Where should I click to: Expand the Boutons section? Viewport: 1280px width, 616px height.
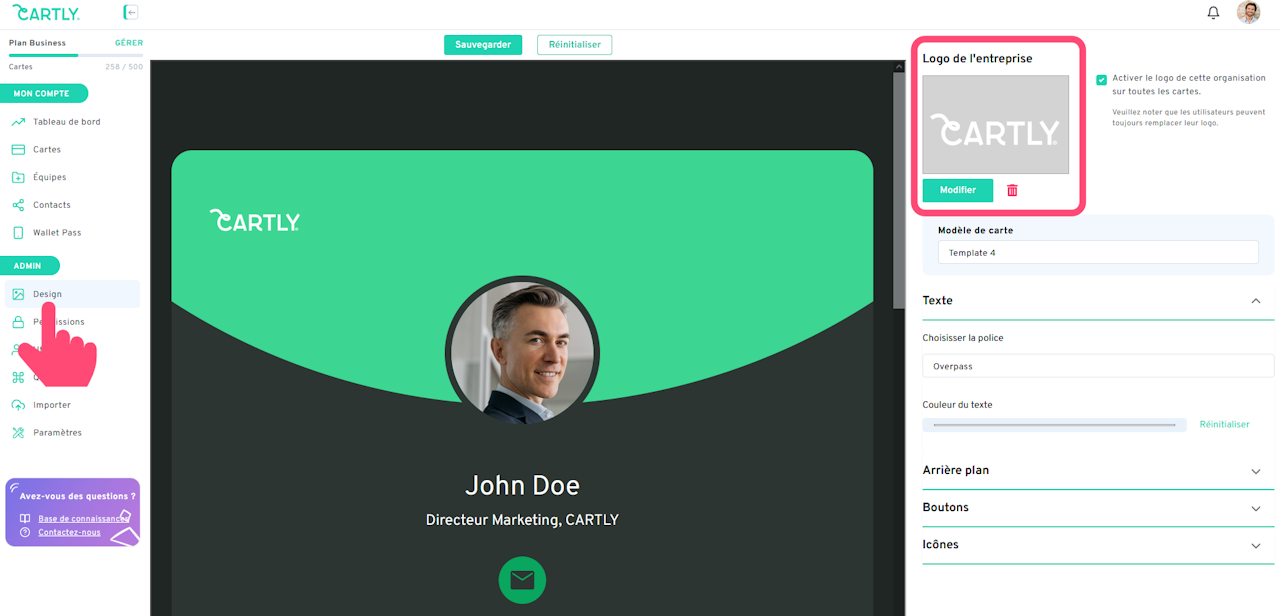(1256, 508)
